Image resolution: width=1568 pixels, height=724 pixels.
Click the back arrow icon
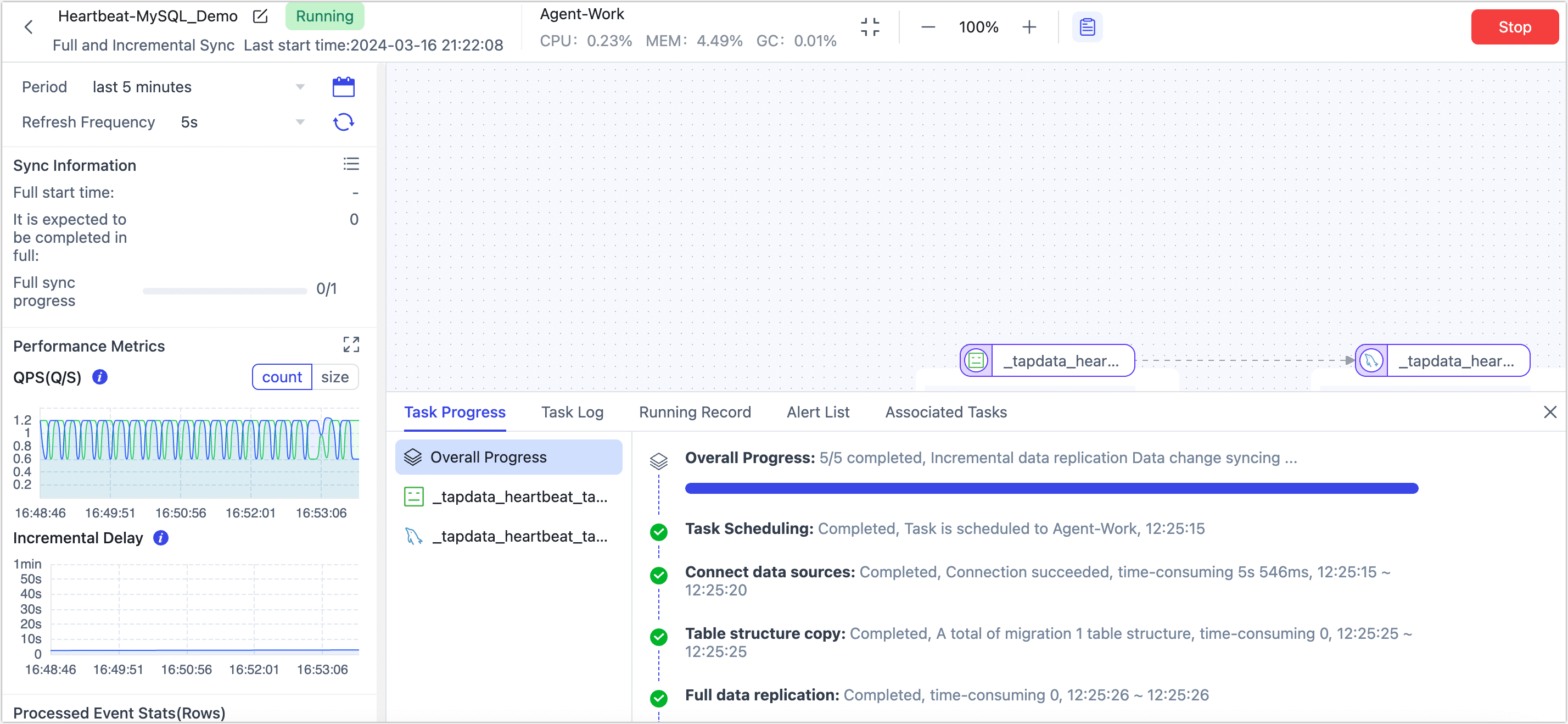point(28,27)
